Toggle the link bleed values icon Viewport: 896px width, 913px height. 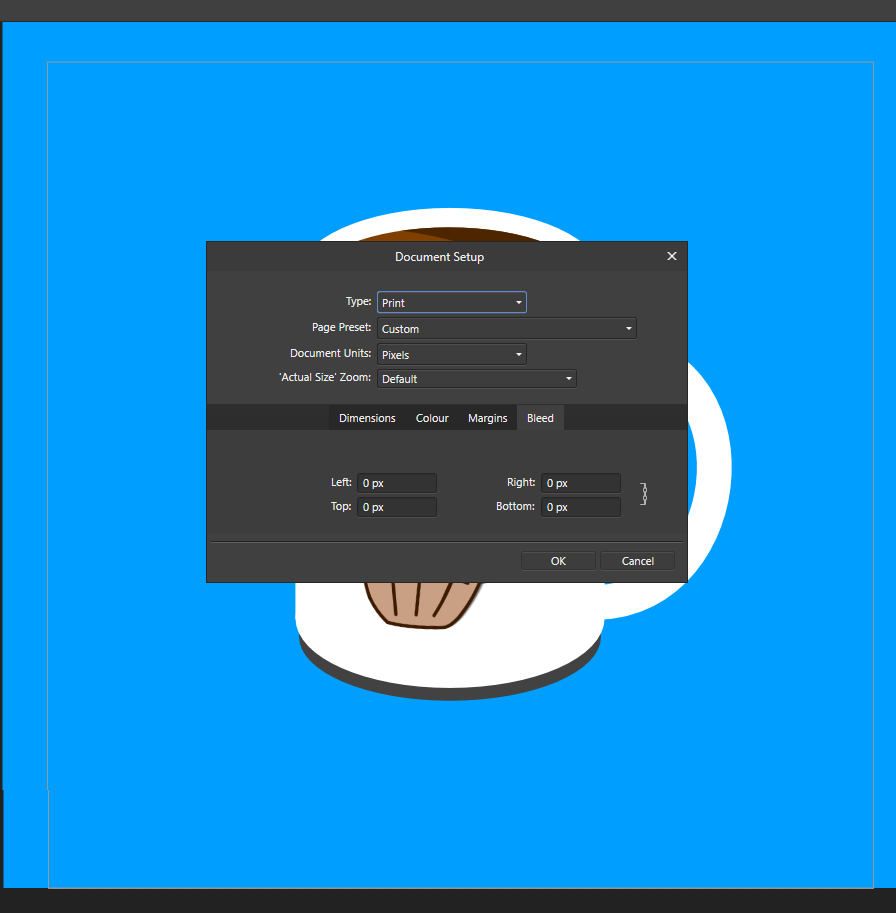click(x=643, y=494)
